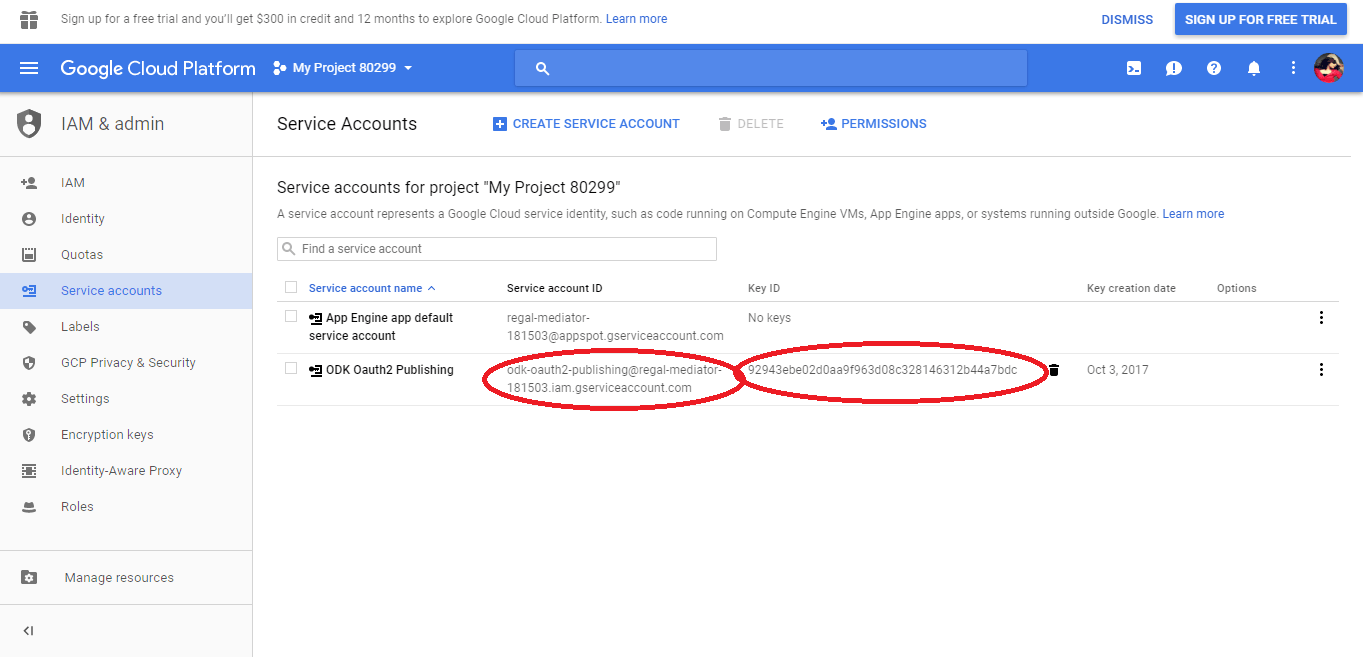Click the Service account ID column header
This screenshot has height=657, width=1363.
click(x=555, y=288)
